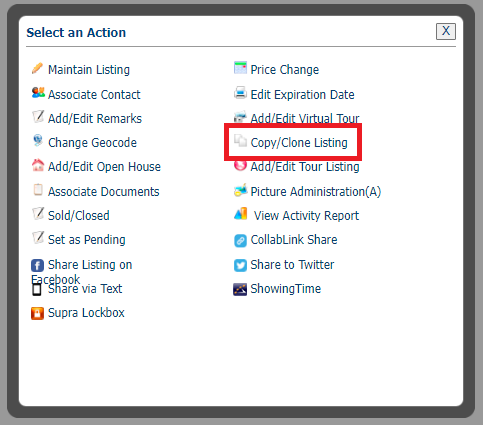Close the Select an Action dialog
The image size is (483, 425).
pos(446,31)
